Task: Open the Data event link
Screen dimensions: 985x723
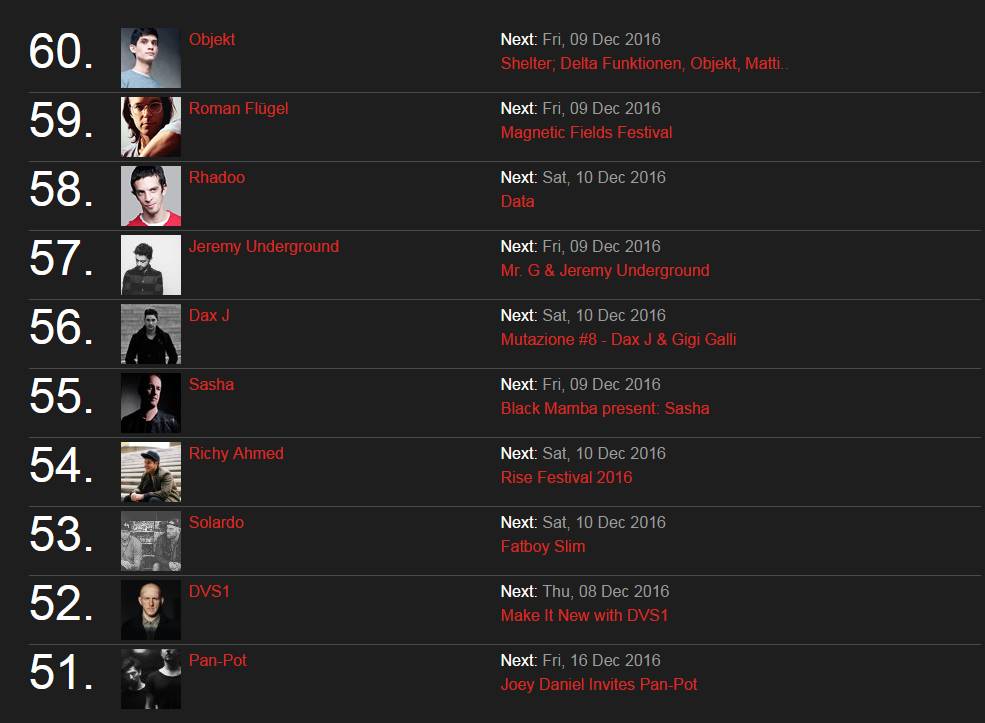Action: [517, 202]
